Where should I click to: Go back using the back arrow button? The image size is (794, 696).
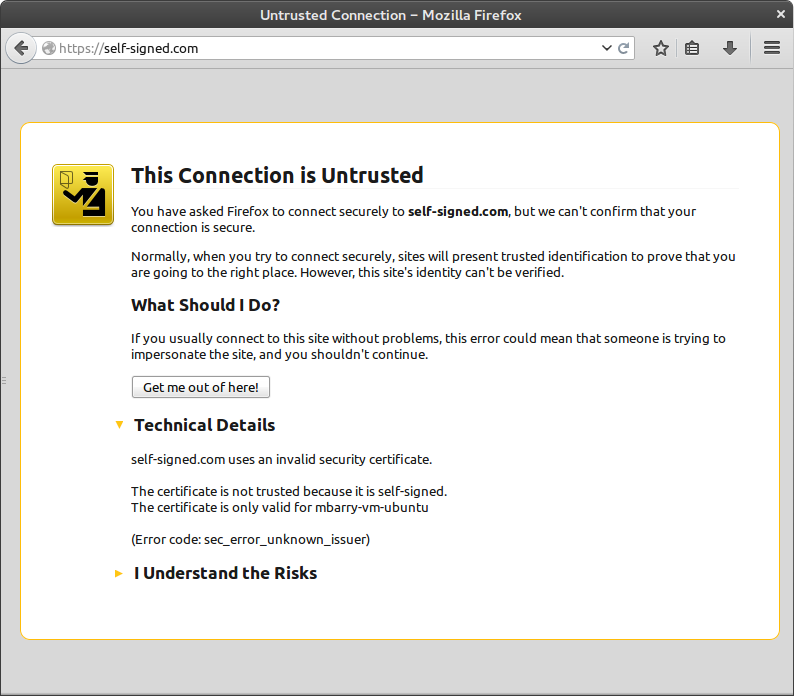(21, 48)
